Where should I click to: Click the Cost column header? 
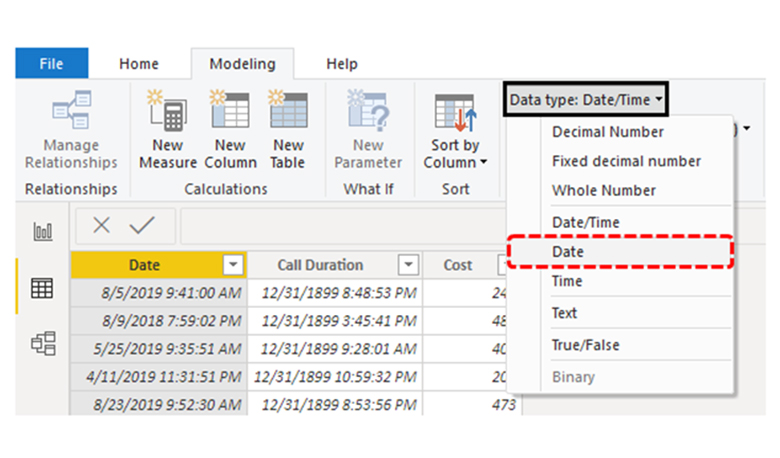(458, 265)
